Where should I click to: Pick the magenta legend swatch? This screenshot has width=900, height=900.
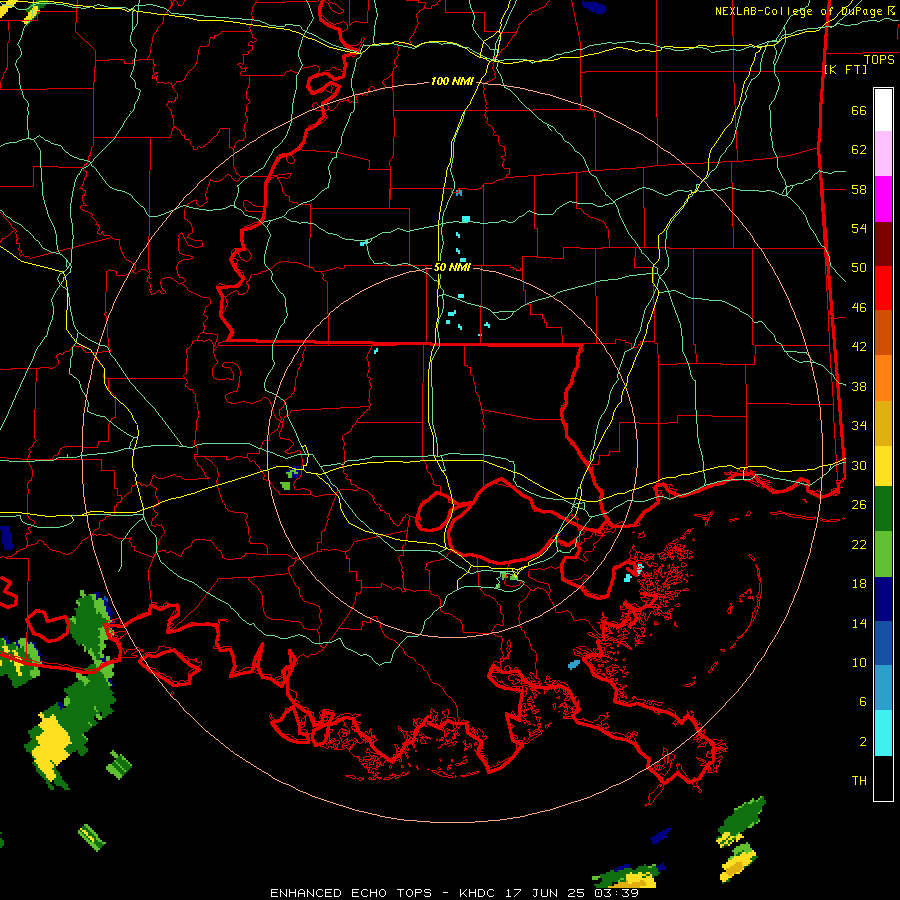[883, 199]
